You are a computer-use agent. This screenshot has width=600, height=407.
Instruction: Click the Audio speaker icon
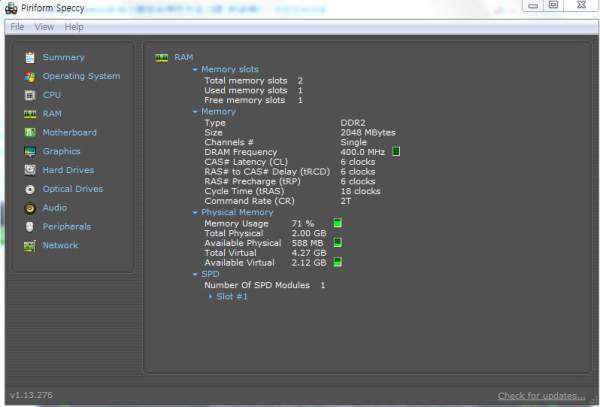[30, 208]
